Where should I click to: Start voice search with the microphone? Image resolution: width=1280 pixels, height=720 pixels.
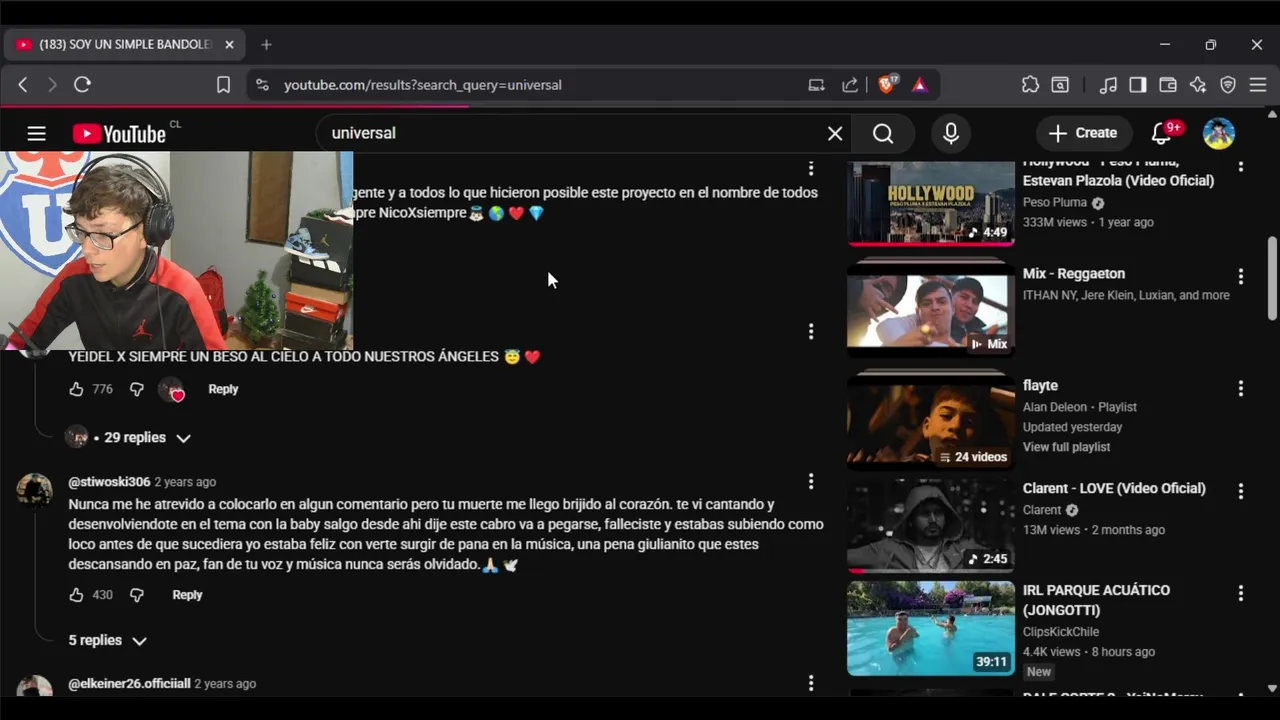[x=951, y=133]
